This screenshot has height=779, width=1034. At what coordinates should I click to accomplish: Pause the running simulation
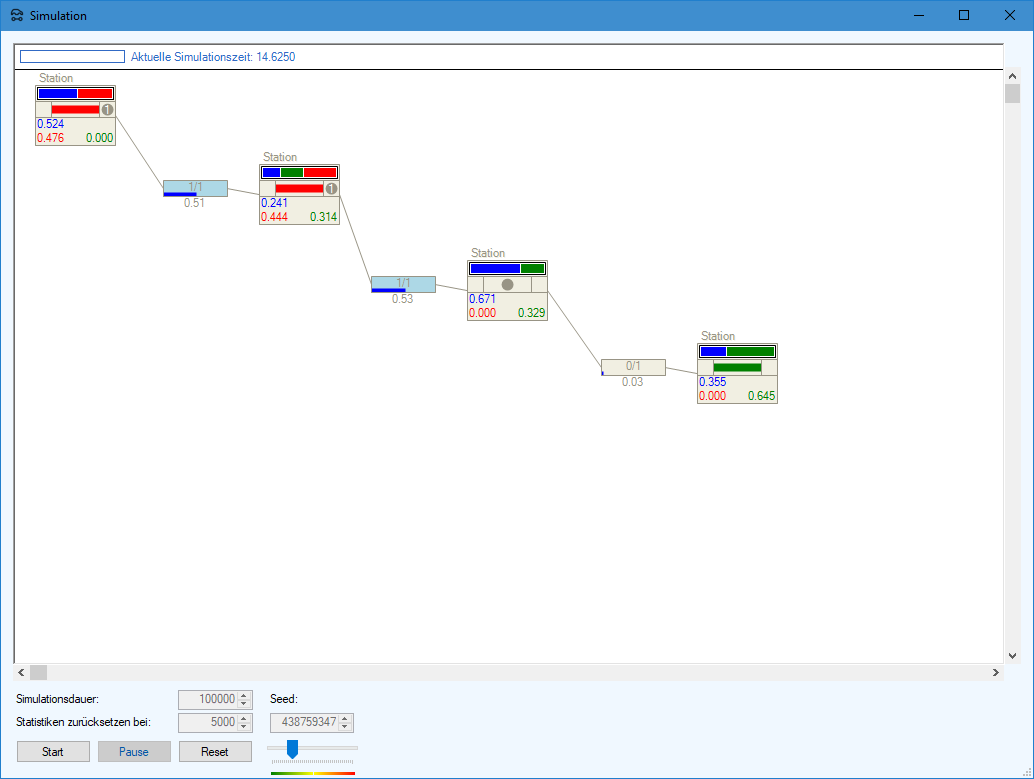pos(134,752)
